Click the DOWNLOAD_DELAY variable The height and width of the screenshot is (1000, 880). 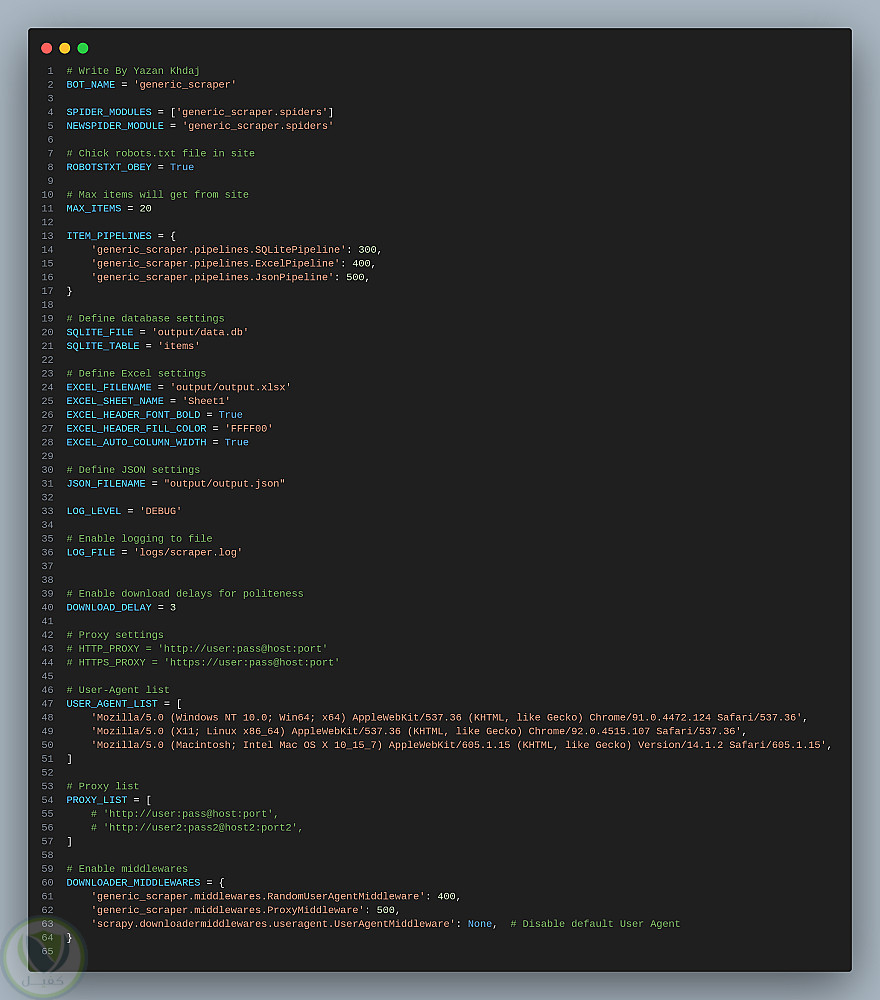pos(109,608)
